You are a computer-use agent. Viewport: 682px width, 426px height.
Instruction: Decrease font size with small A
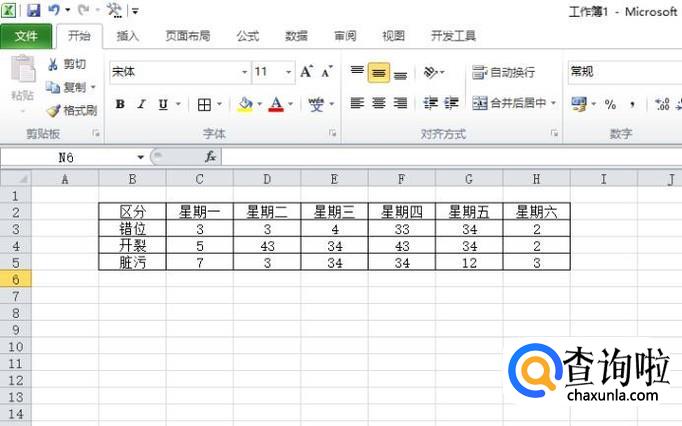point(327,72)
